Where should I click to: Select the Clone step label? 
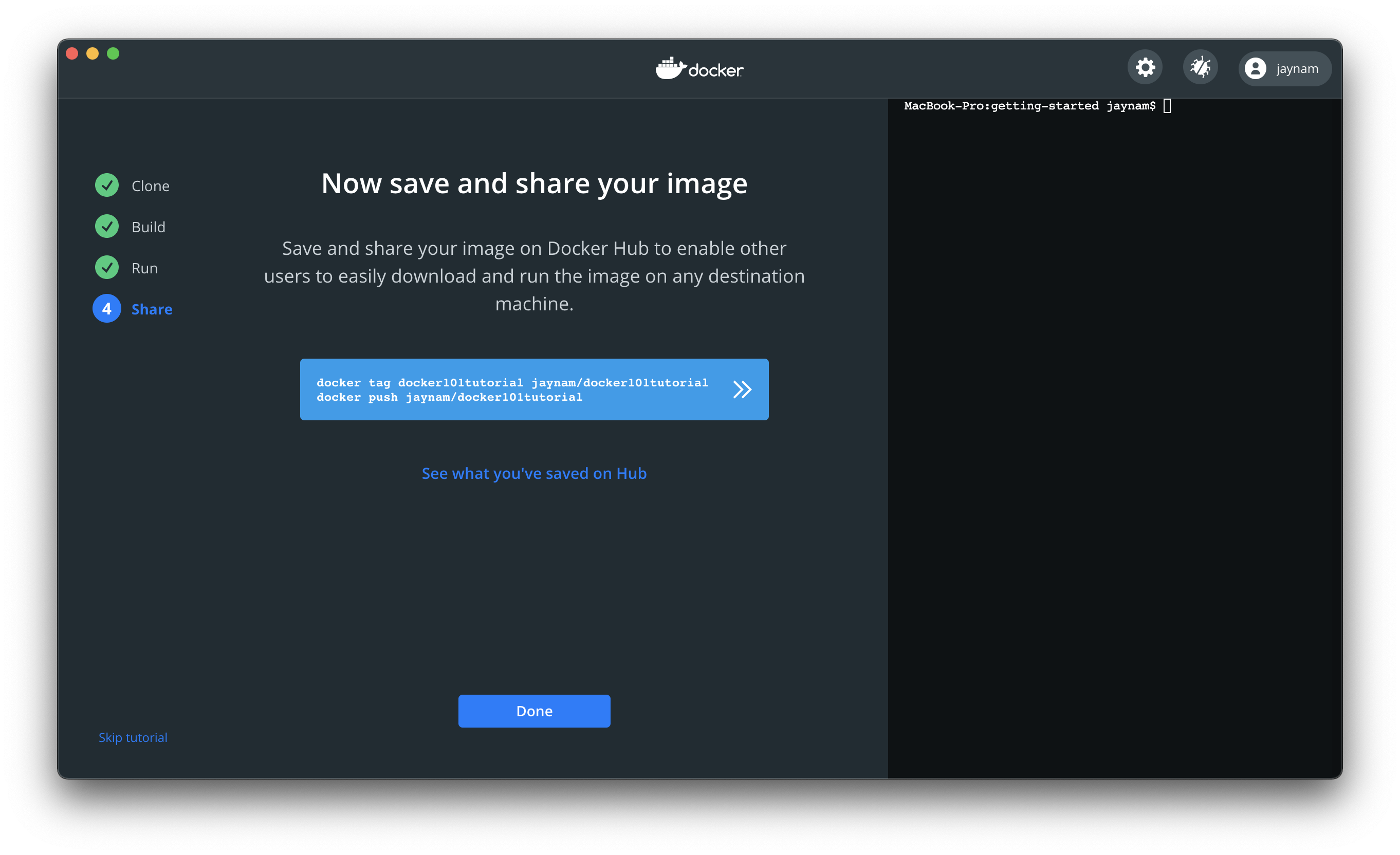point(151,186)
